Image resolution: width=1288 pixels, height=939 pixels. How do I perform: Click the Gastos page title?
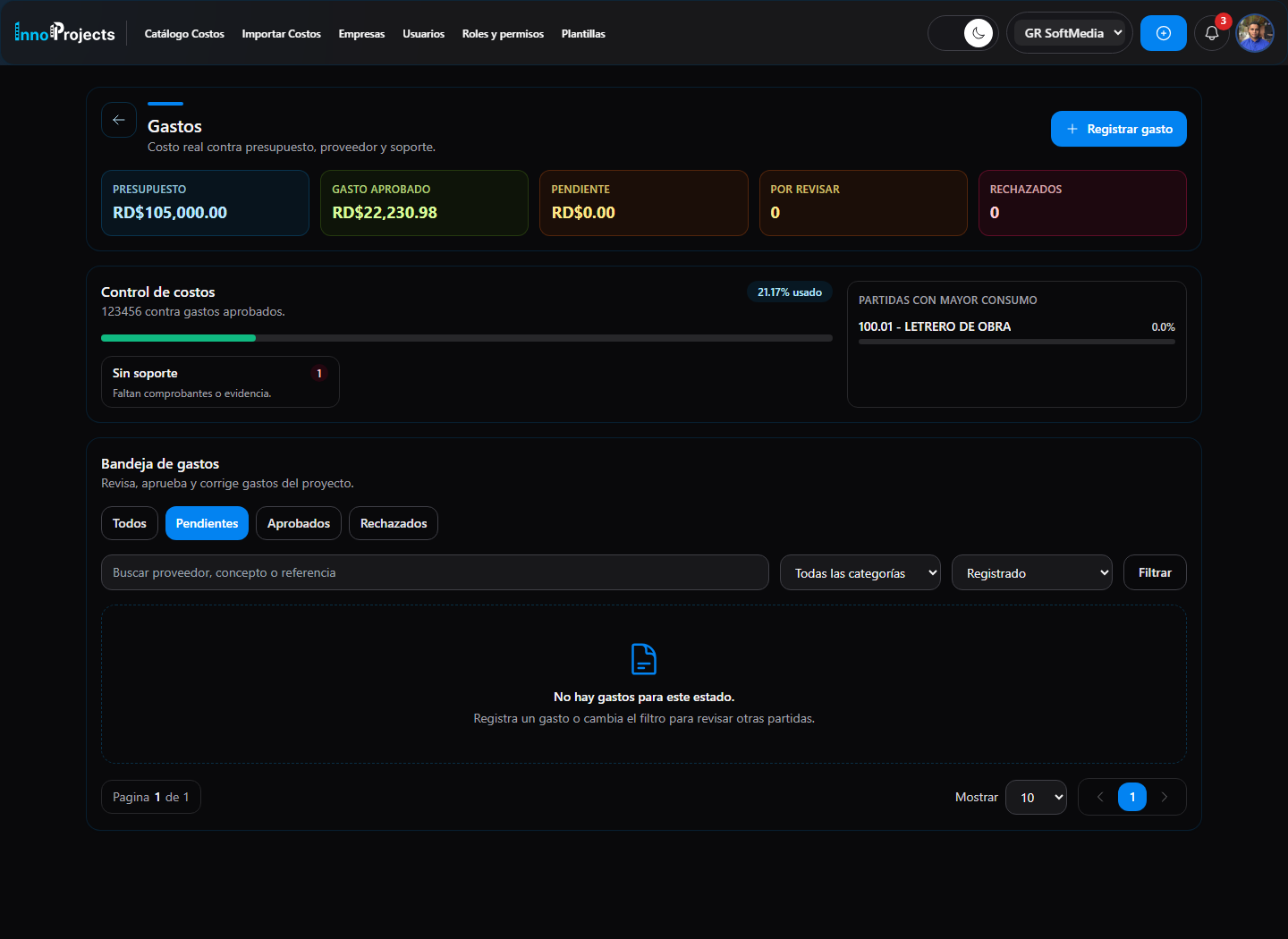[174, 126]
